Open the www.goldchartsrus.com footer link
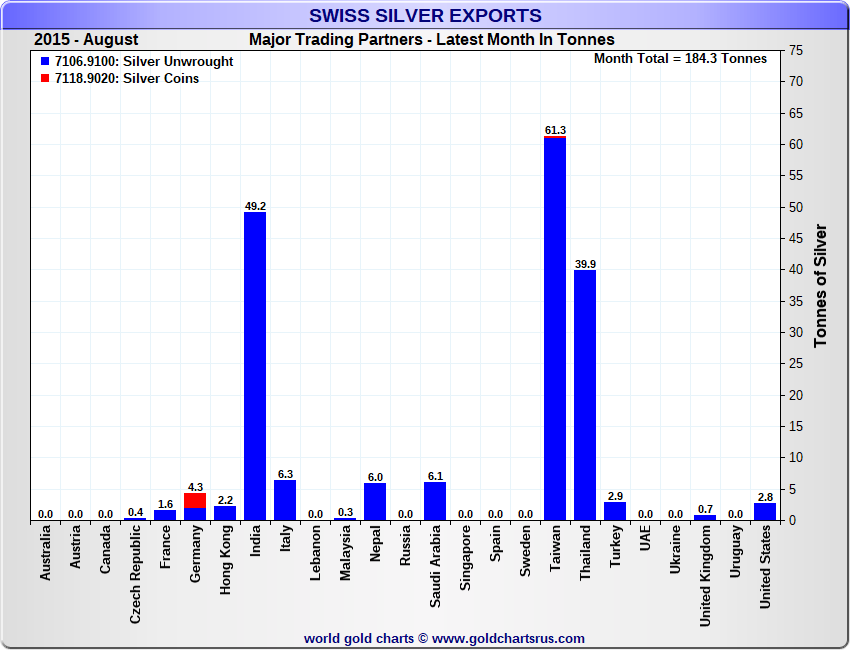This screenshot has height=650, width=850. (x=508, y=638)
